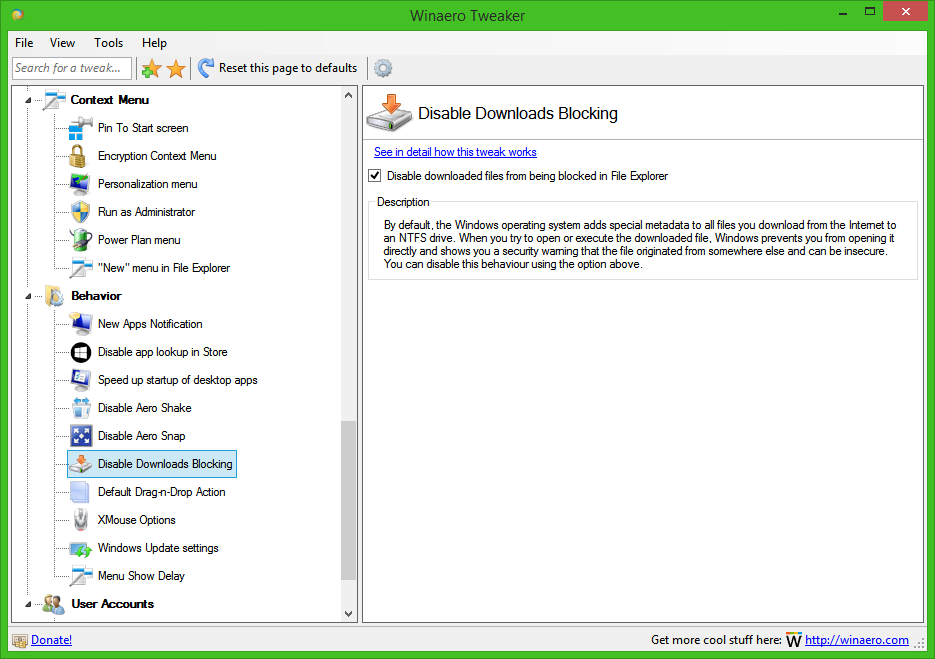
Task: Click the Disable Aero Snap icon
Action: click(81, 436)
